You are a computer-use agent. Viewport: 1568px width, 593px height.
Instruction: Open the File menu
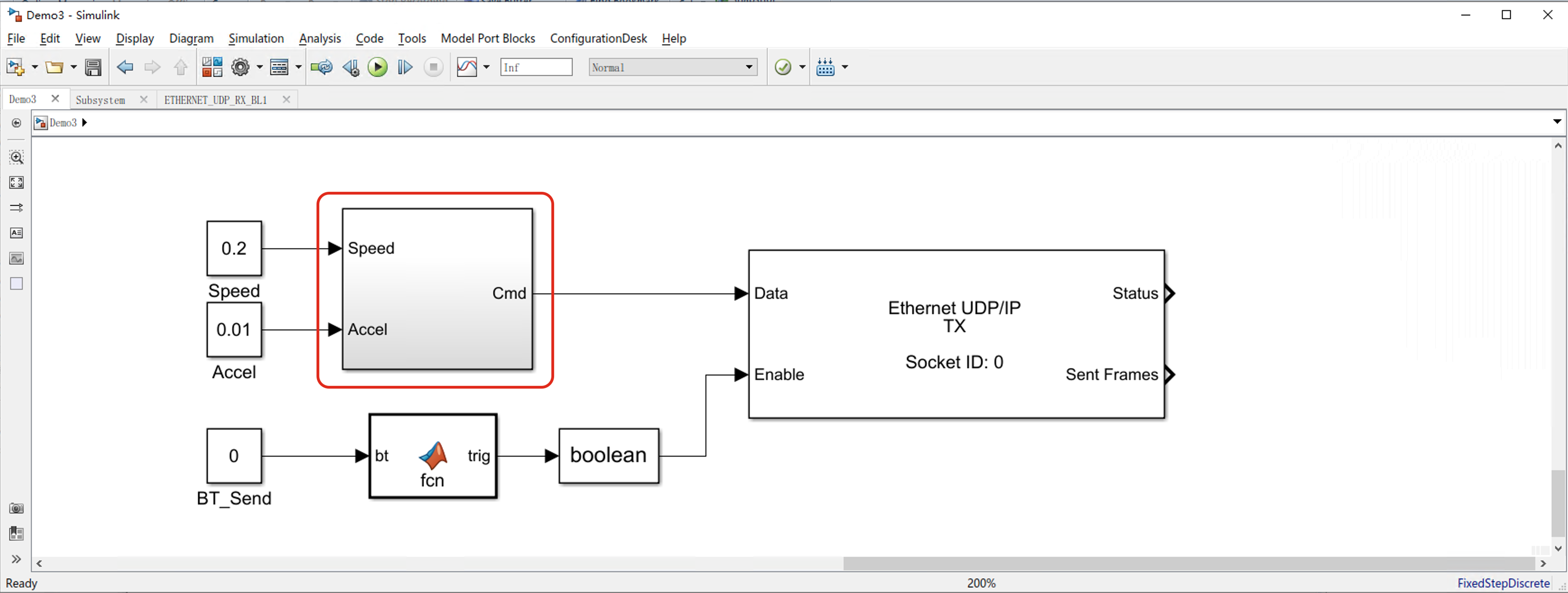(16, 38)
